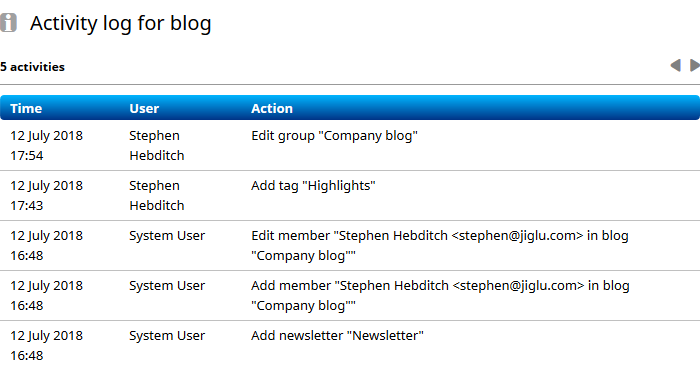Click the 12 July 2018 17:43 timestamp

coord(46,195)
